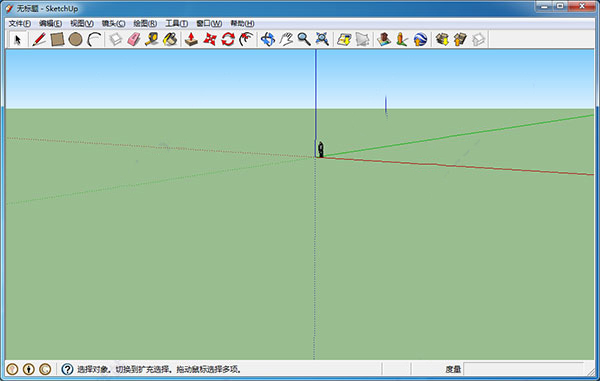Screen dimensions: 600x381
Task: Open the 窗口(W) menu
Action: pyautogui.click(x=209, y=24)
